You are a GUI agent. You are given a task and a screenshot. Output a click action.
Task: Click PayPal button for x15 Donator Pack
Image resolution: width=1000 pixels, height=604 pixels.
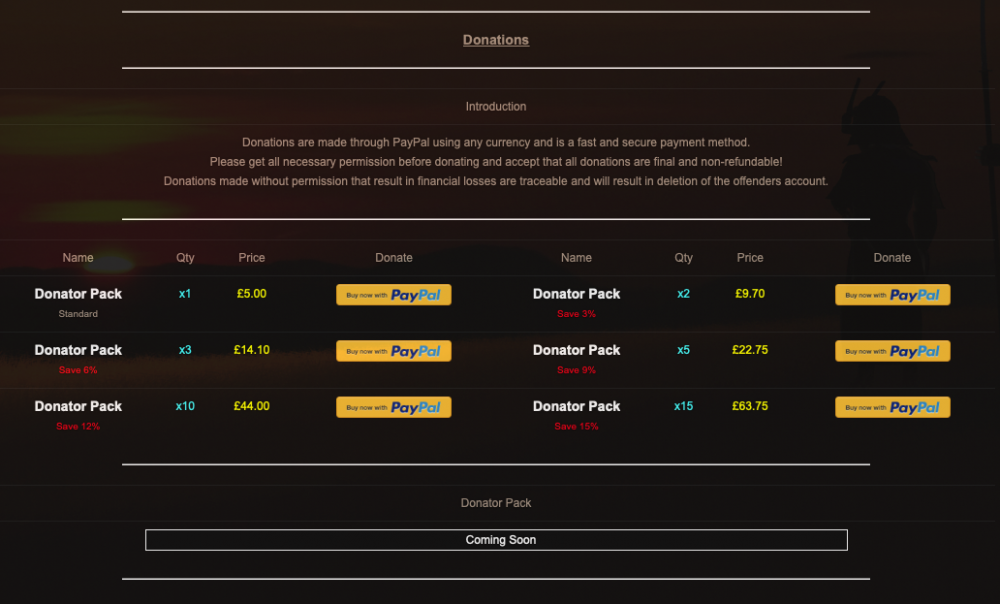tap(892, 407)
